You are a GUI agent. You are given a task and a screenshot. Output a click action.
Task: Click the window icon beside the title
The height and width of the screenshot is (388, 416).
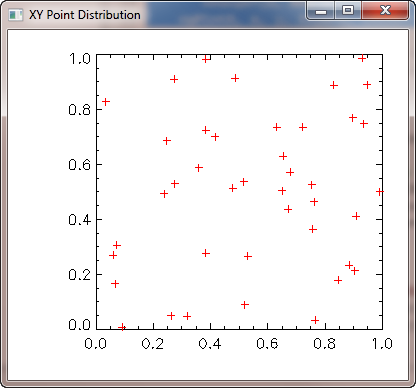pyautogui.click(x=15, y=15)
